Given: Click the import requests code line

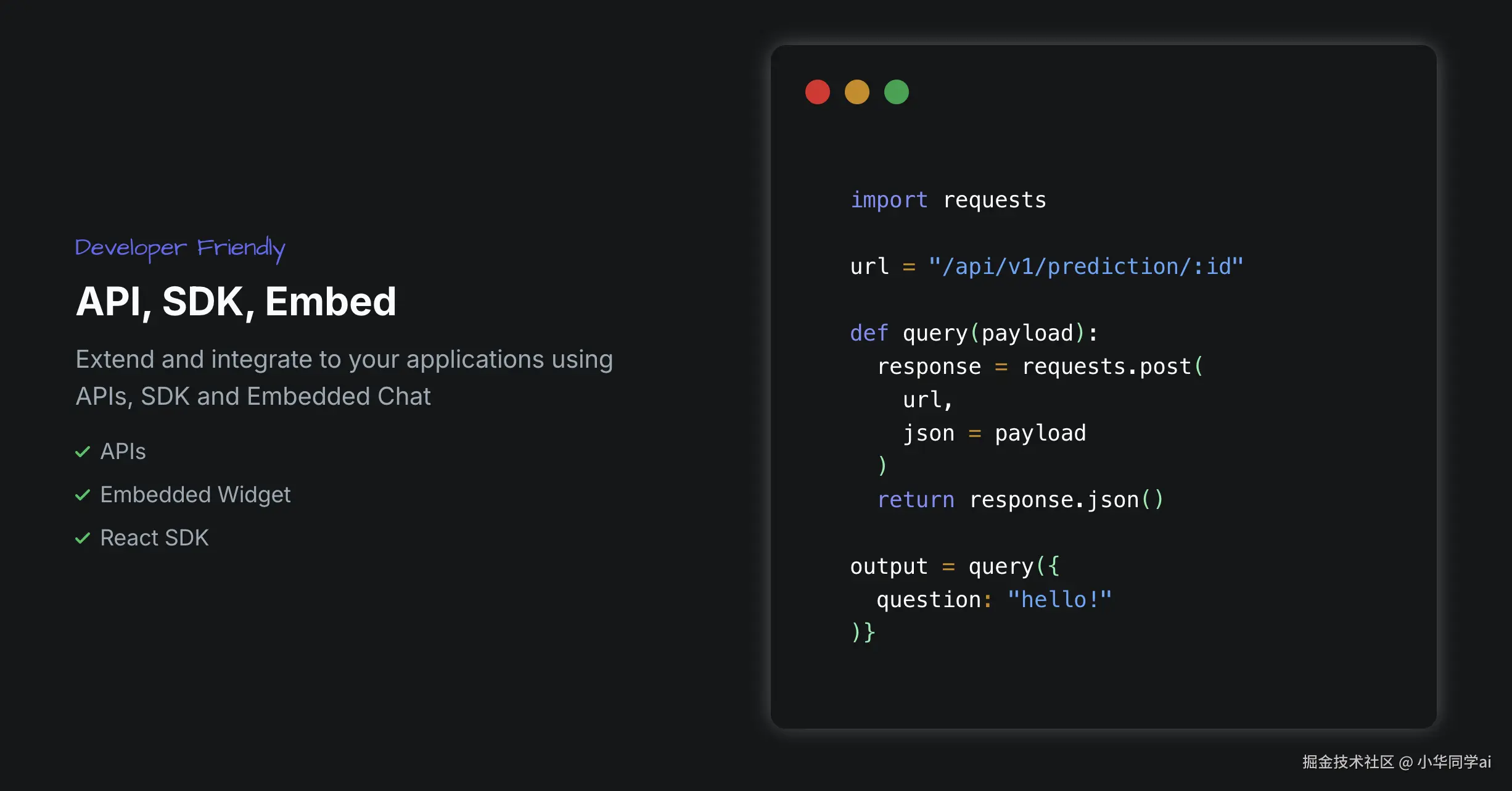Looking at the screenshot, I should 948,200.
